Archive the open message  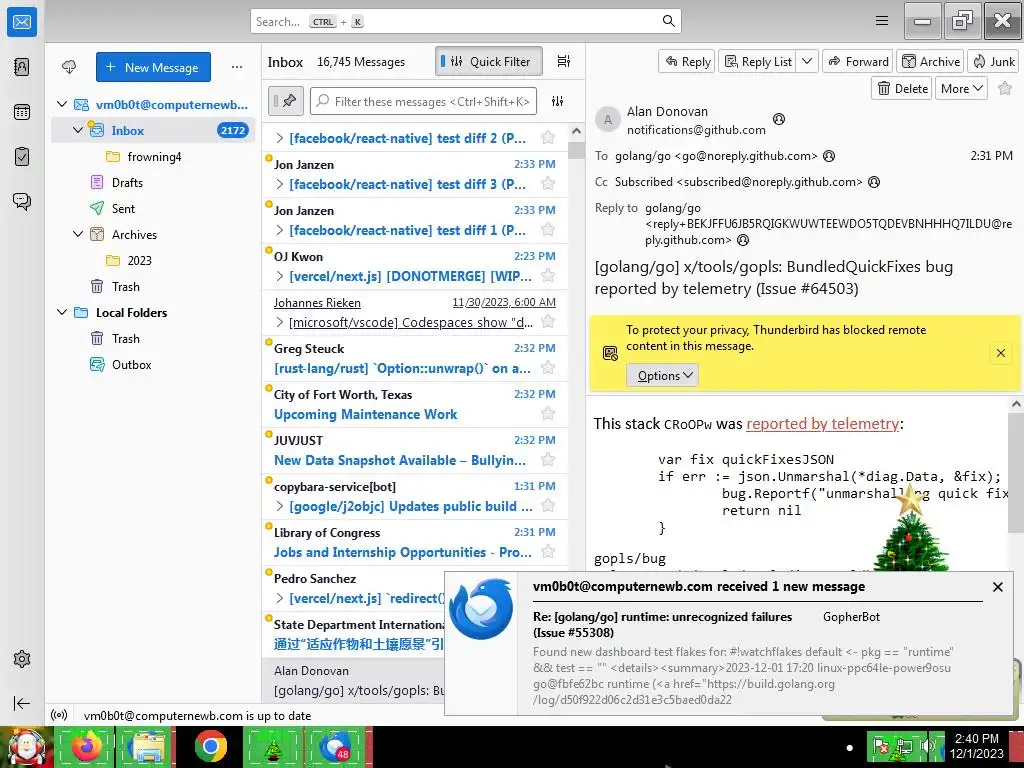tap(931, 61)
